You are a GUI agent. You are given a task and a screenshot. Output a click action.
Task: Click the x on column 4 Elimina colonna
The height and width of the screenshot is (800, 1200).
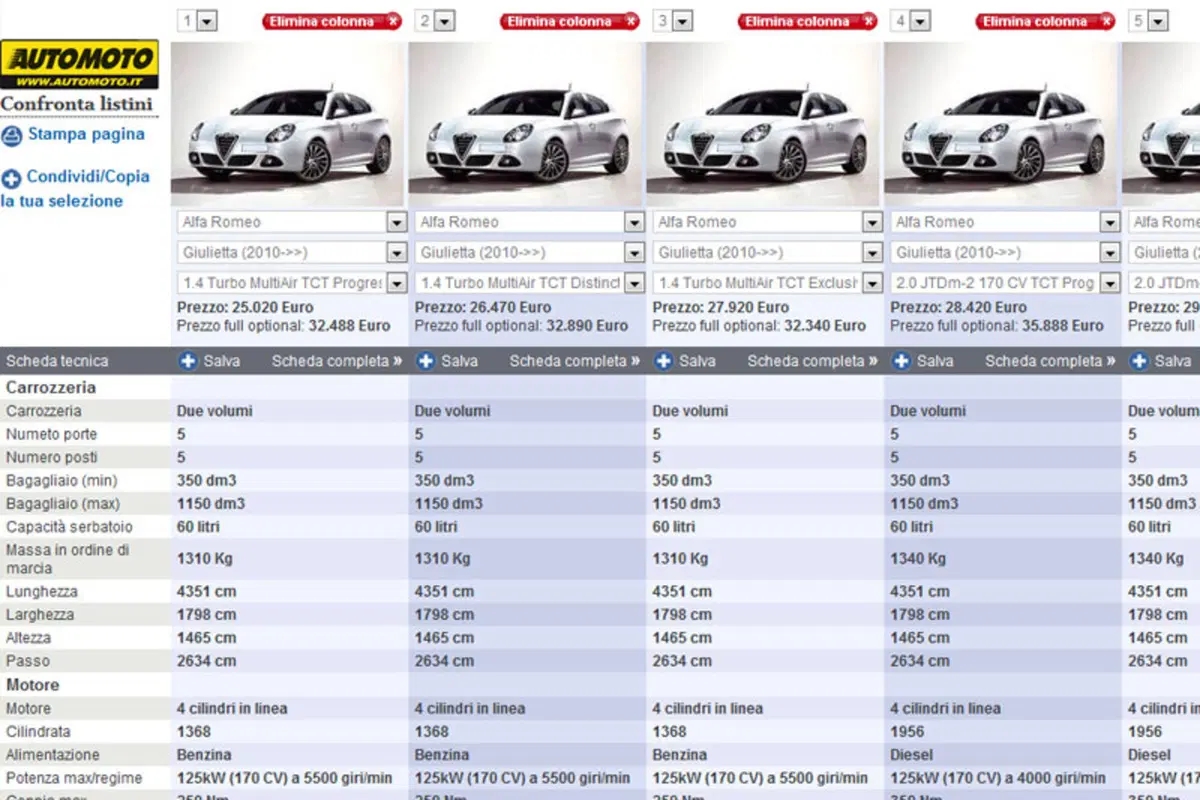pyautogui.click(x=1106, y=21)
